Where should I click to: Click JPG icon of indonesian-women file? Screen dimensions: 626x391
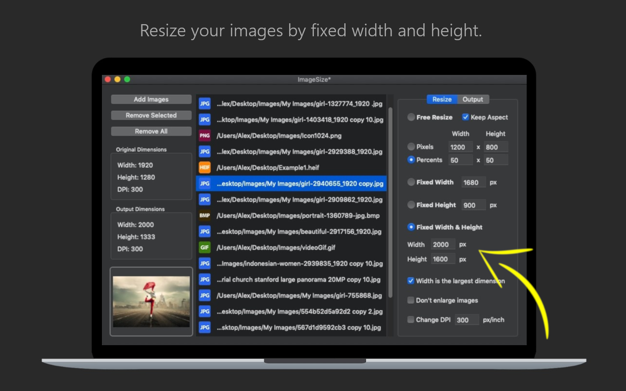204,264
